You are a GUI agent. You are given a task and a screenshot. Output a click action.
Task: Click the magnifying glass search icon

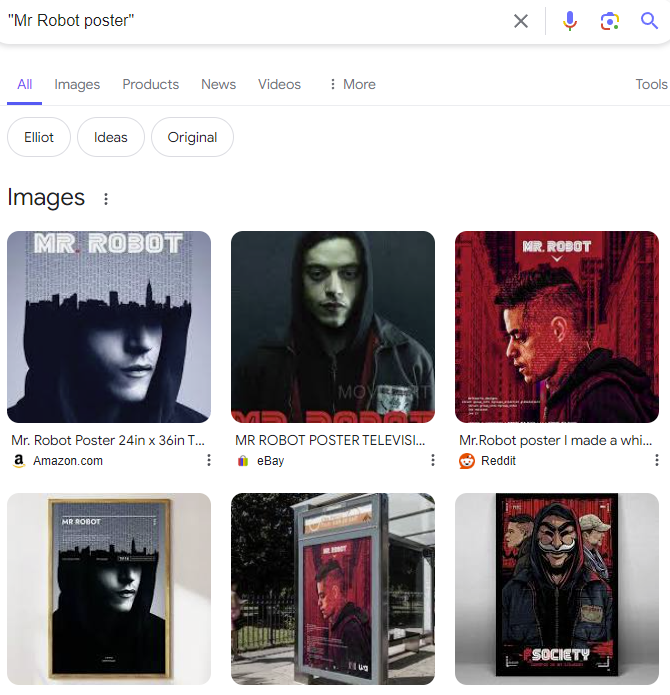(x=649, y=21)
